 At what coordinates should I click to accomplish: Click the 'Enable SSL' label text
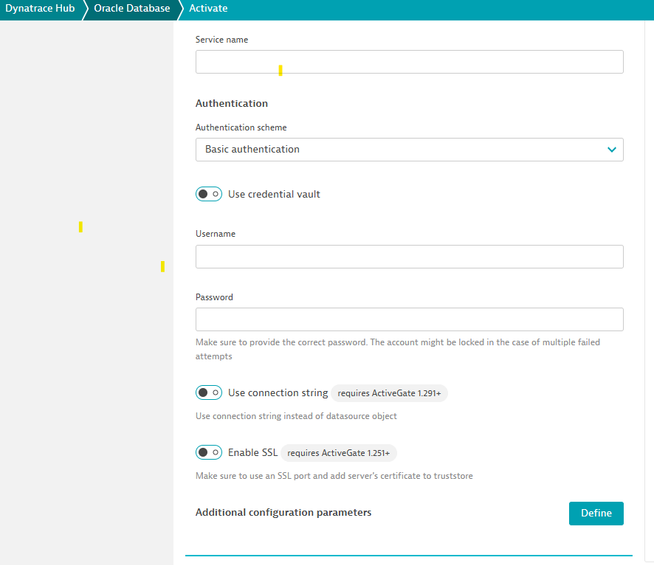253,453
